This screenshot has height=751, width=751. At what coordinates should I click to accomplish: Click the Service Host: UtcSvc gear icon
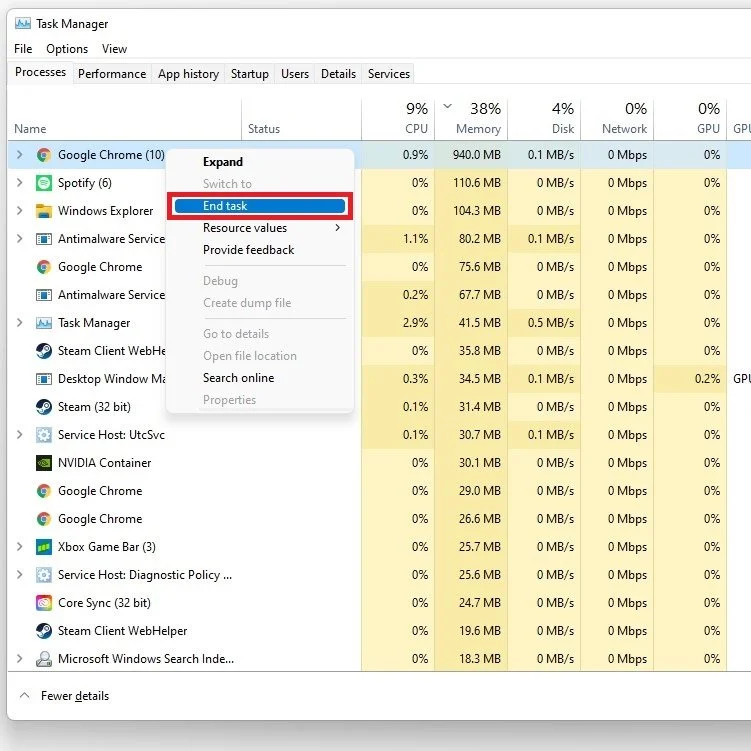pos(44,435)
